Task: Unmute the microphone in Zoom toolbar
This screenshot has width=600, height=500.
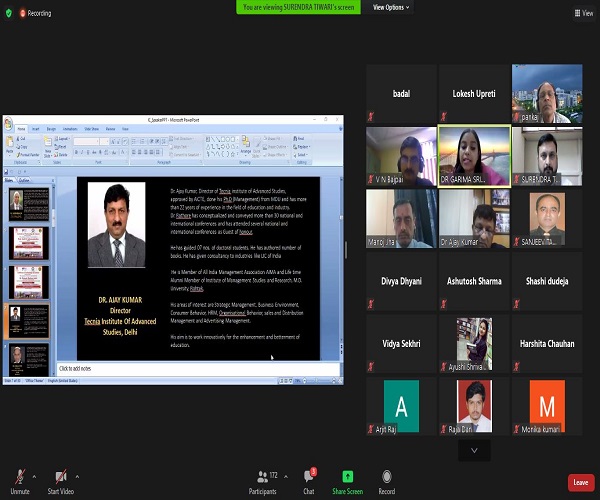Action: (x=20, y=481)
